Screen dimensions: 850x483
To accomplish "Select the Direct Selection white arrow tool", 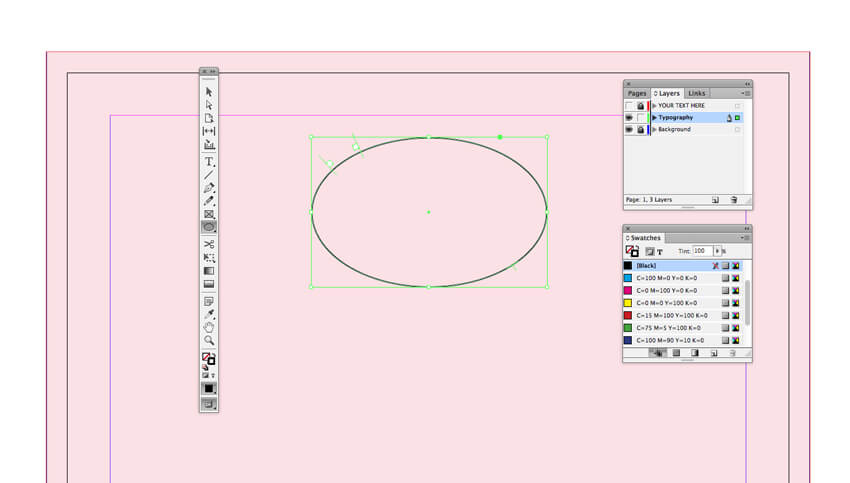I will coord(209,105).
